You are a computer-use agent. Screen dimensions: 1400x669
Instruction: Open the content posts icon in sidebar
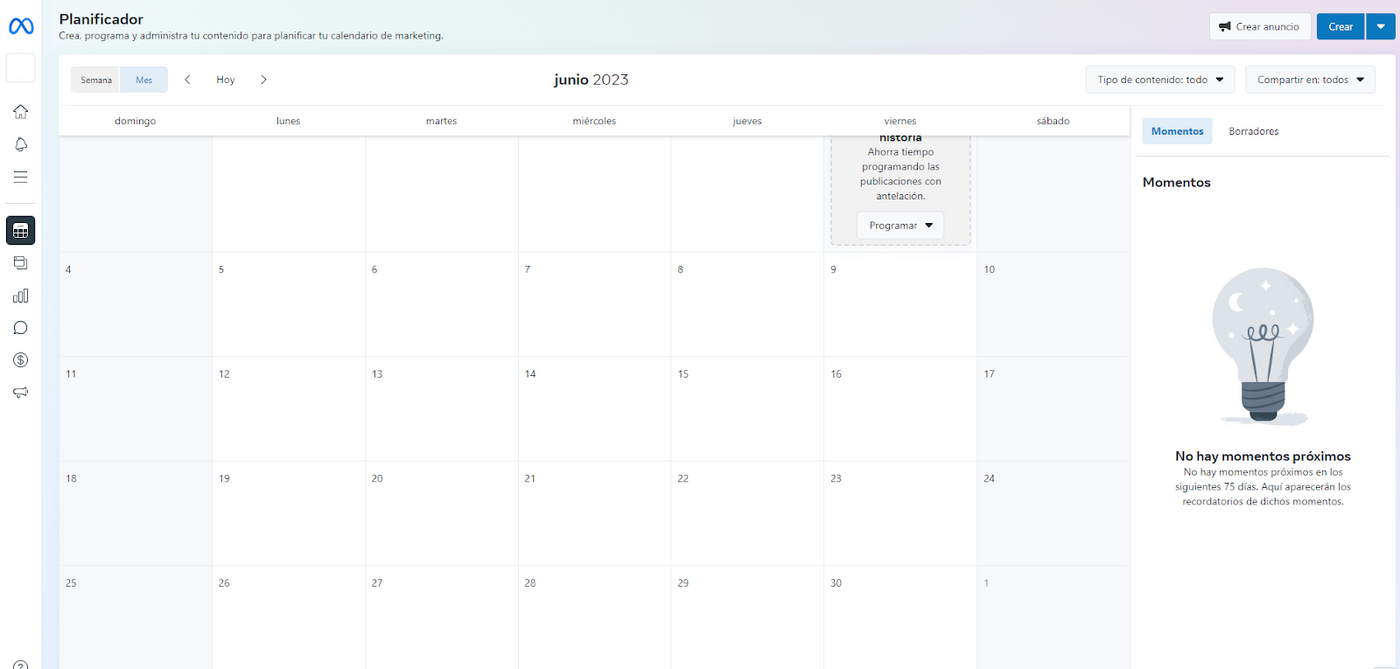20,263
